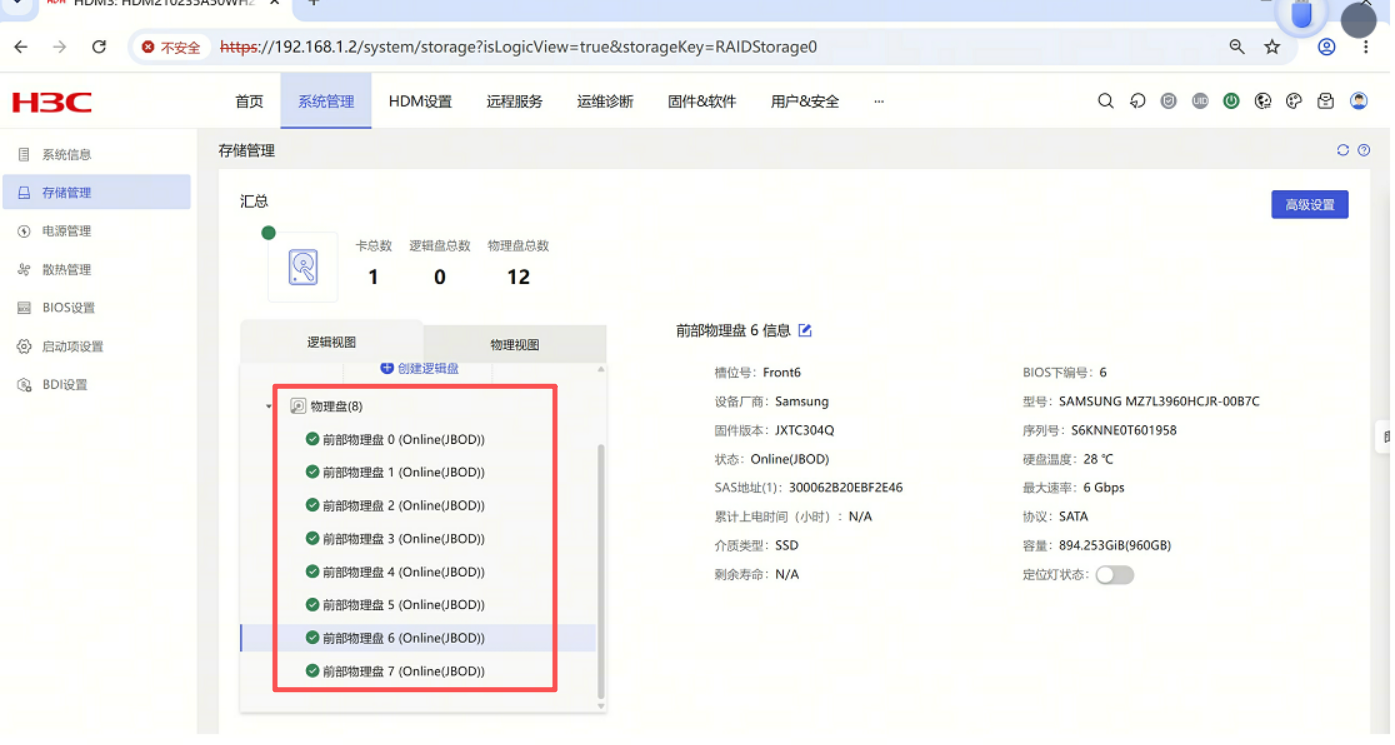Open the header search magnifier icon

click(1105, 101)
